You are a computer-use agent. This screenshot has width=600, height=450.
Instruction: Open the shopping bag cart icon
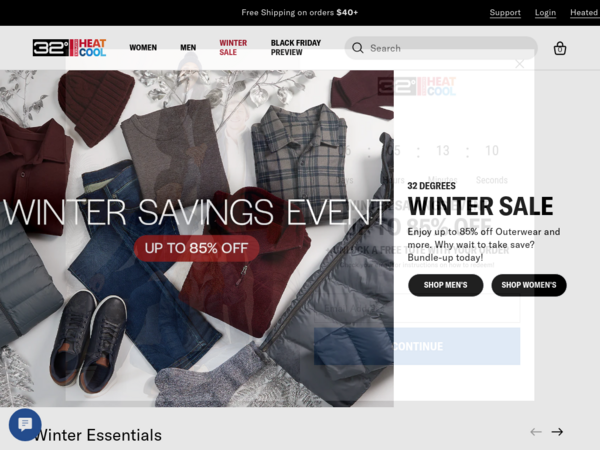pyautogui.click(x=560, y=49)
